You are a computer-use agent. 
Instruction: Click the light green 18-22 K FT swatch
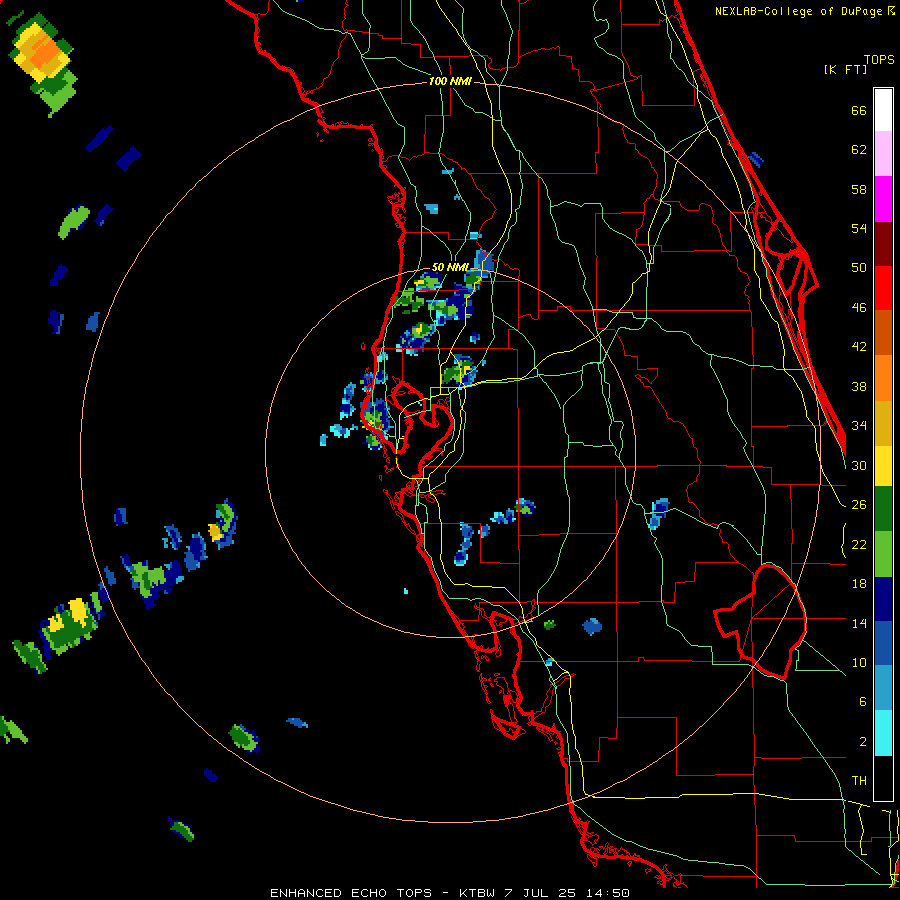[883, 554]
